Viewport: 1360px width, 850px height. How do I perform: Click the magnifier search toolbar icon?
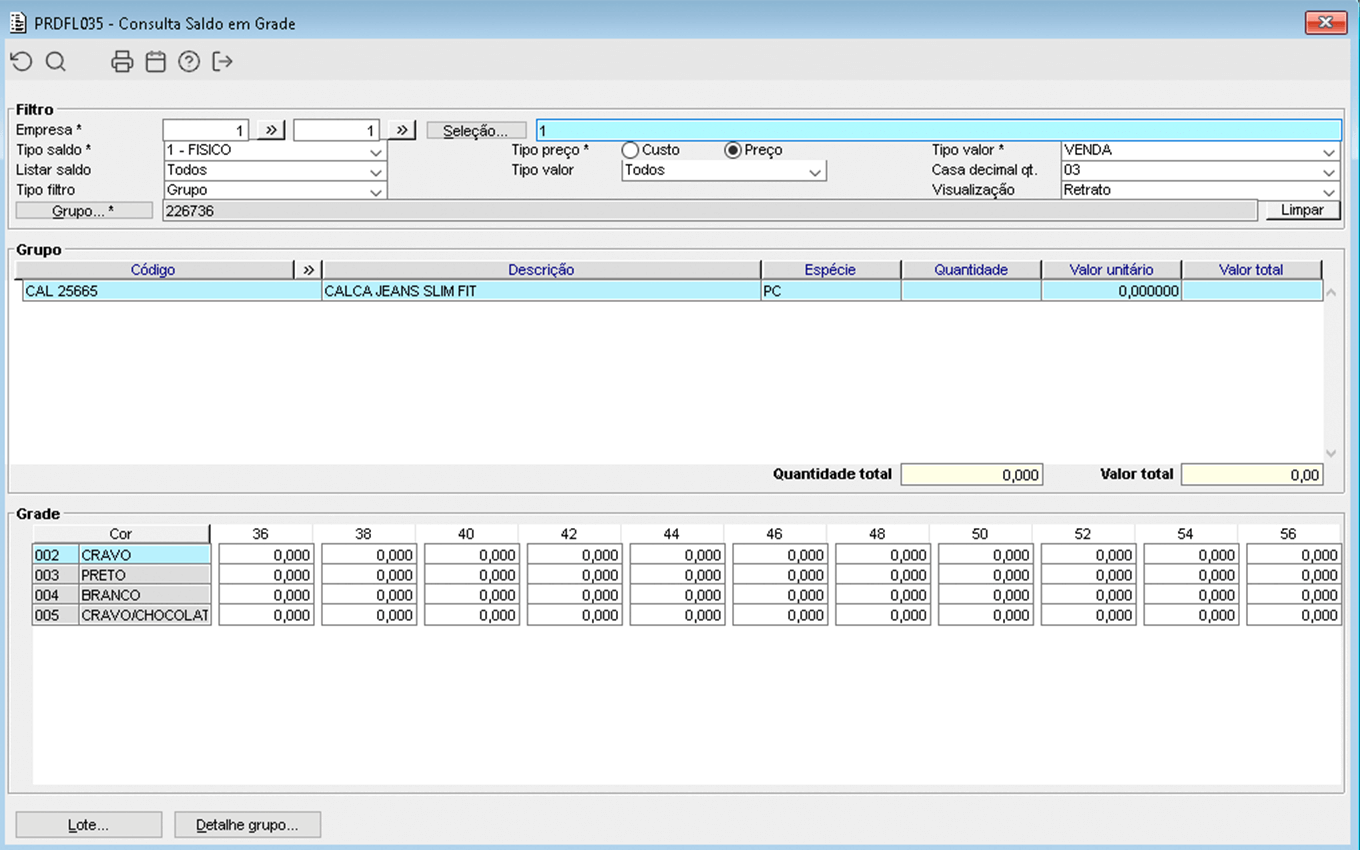[x=56, y=62]
